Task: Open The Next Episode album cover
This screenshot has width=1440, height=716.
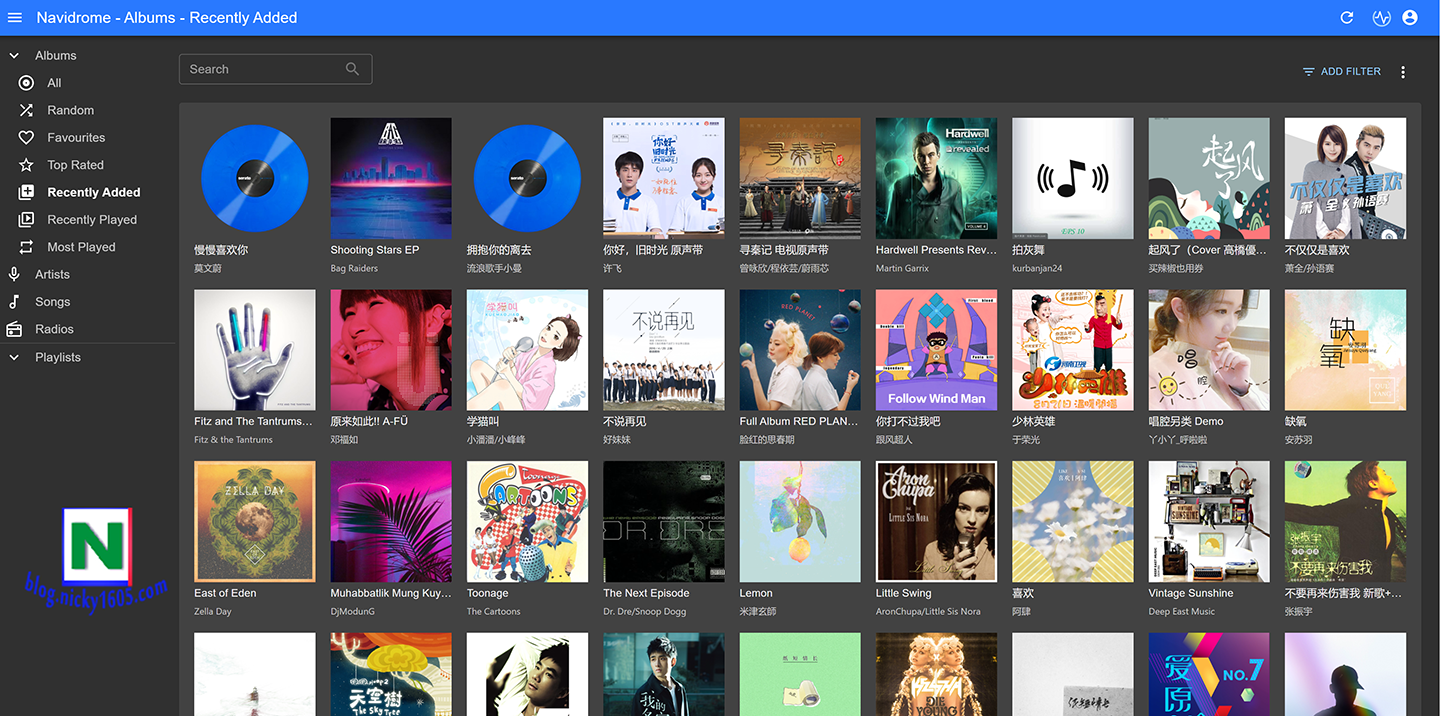Action: (x=664, y=521)
